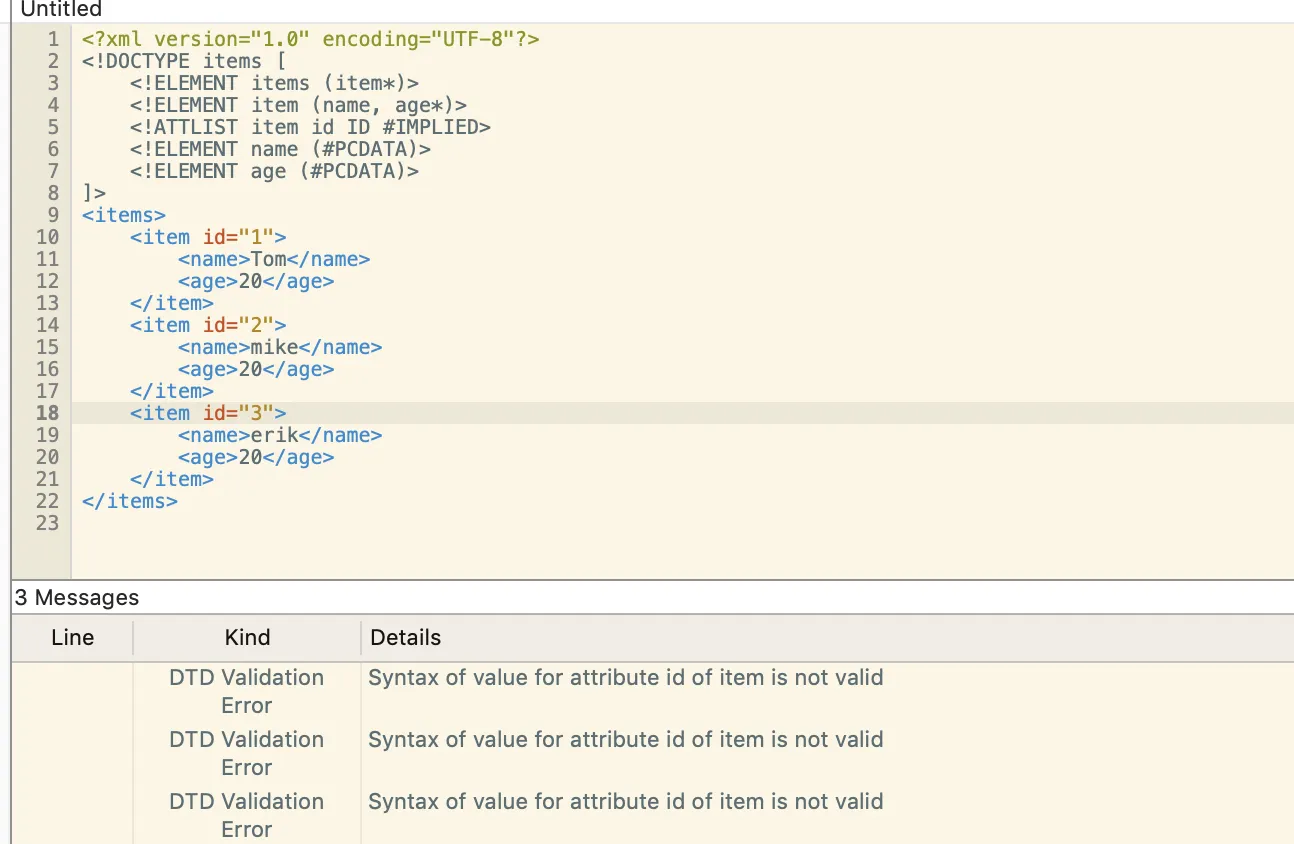Click the ATTLIST item id declaration
The width and height of the screenshot is (1294, 844).
pyautogui.click(x=310, y=127)
